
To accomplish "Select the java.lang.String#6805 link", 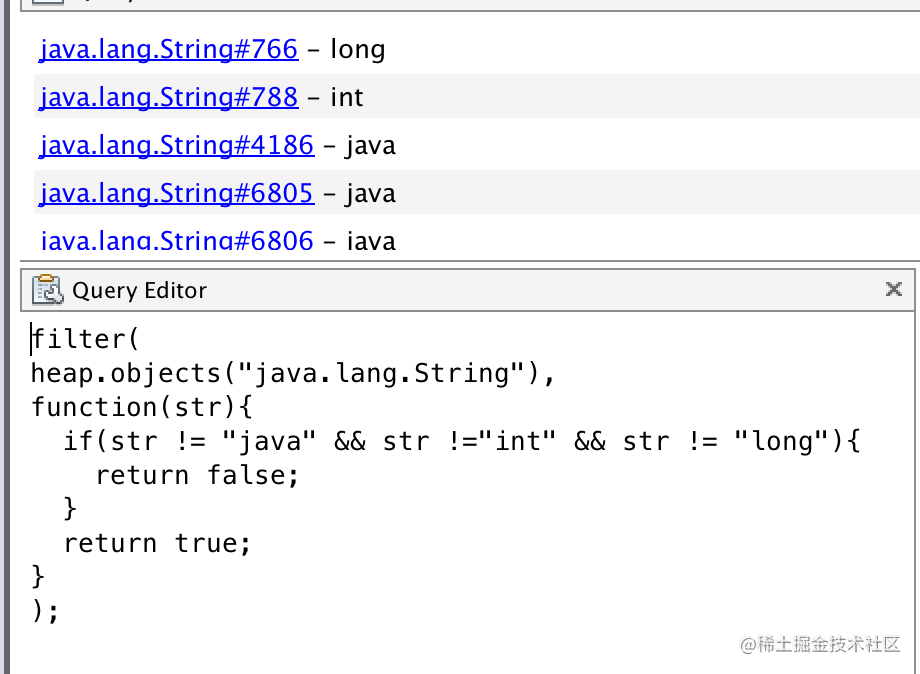I will [176, 193].
